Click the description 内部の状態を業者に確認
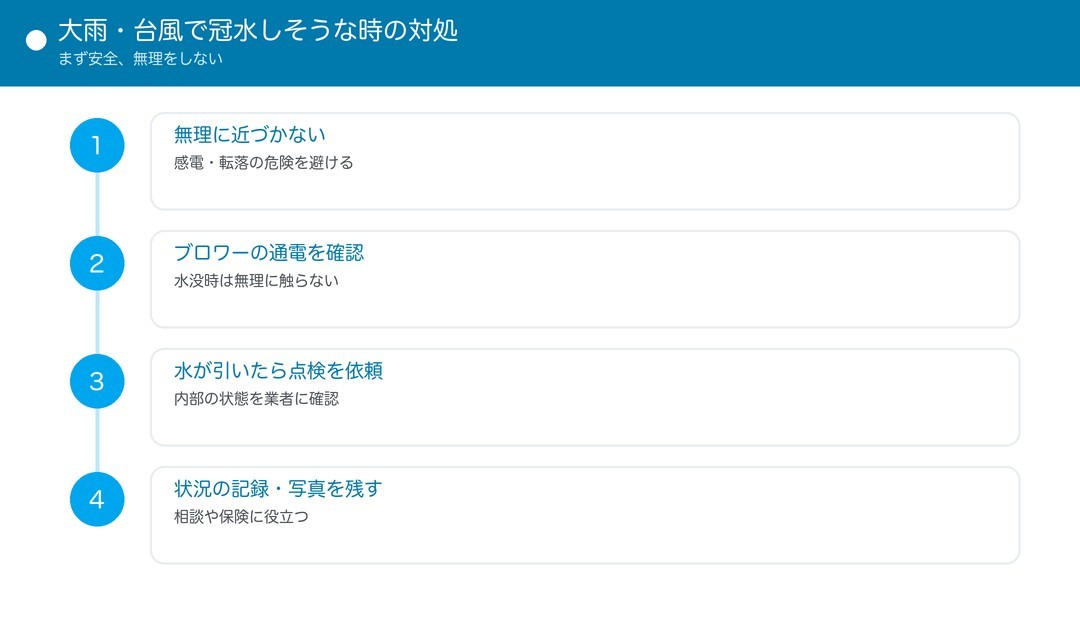Screen dimensions: 1080x620 (256, 398)
